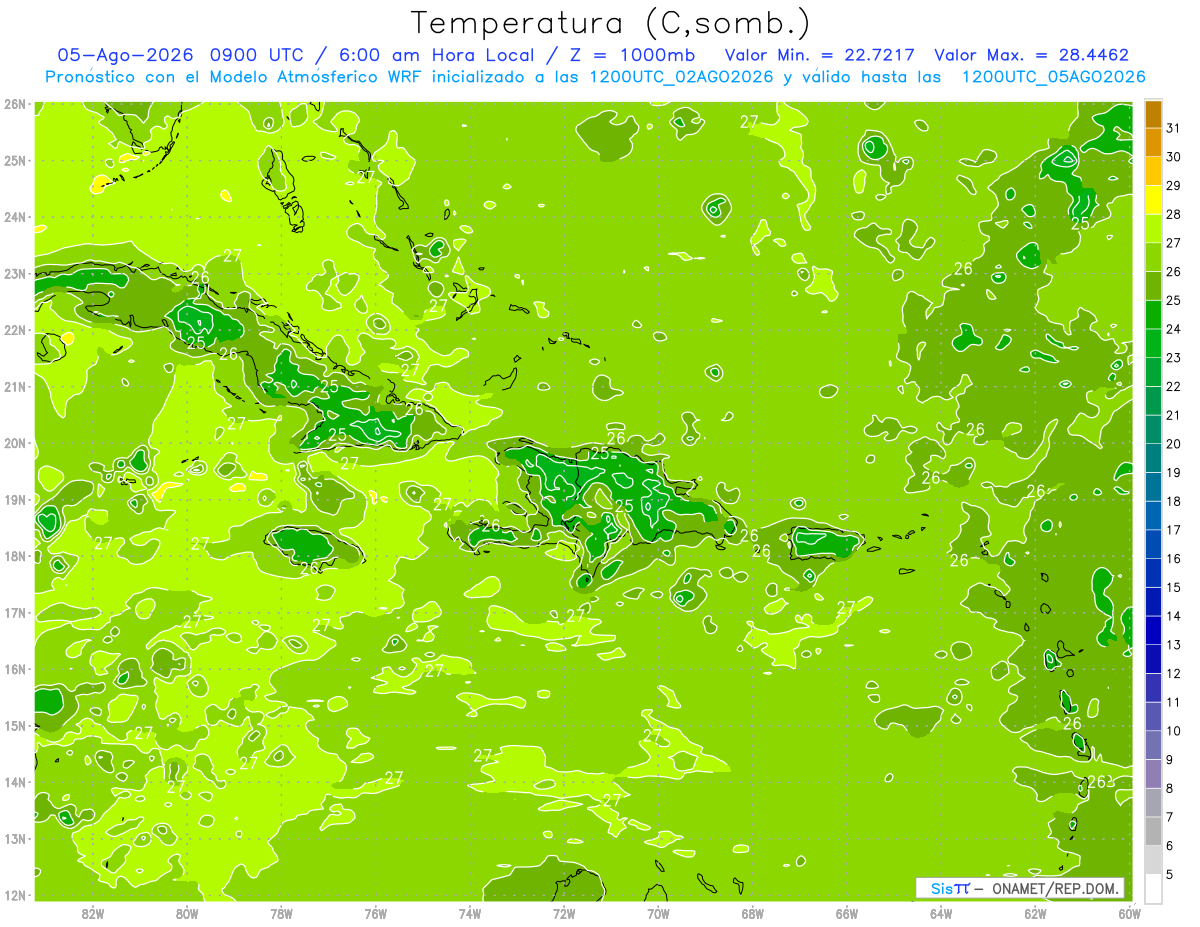Image resolution: width=1200 pixels, height=927 pixels.
Task: Click the colorbar scale label '31'
Action: coord(1174,128)
